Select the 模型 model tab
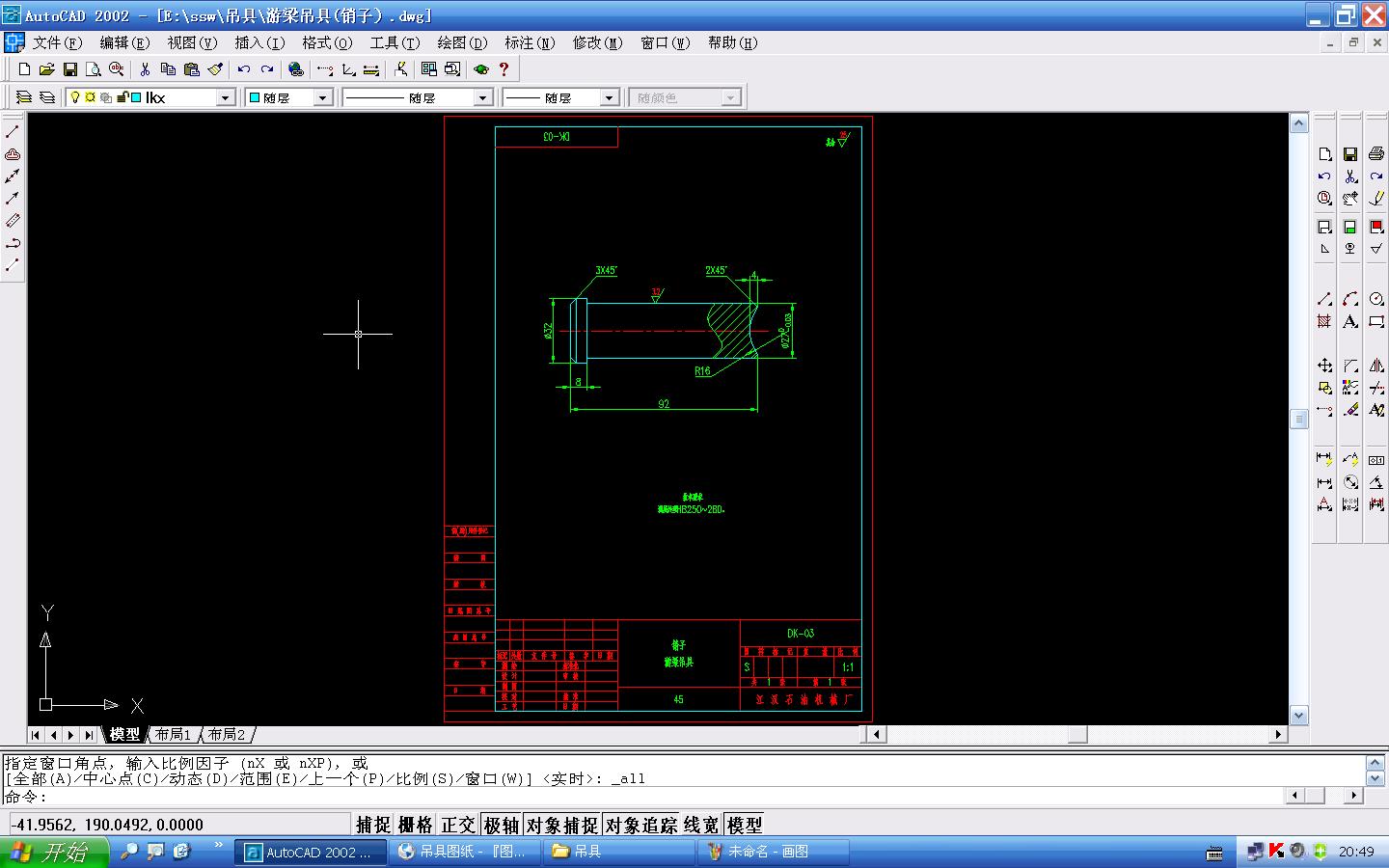The width and height of the screenshot is (1389, 868). 124,735
